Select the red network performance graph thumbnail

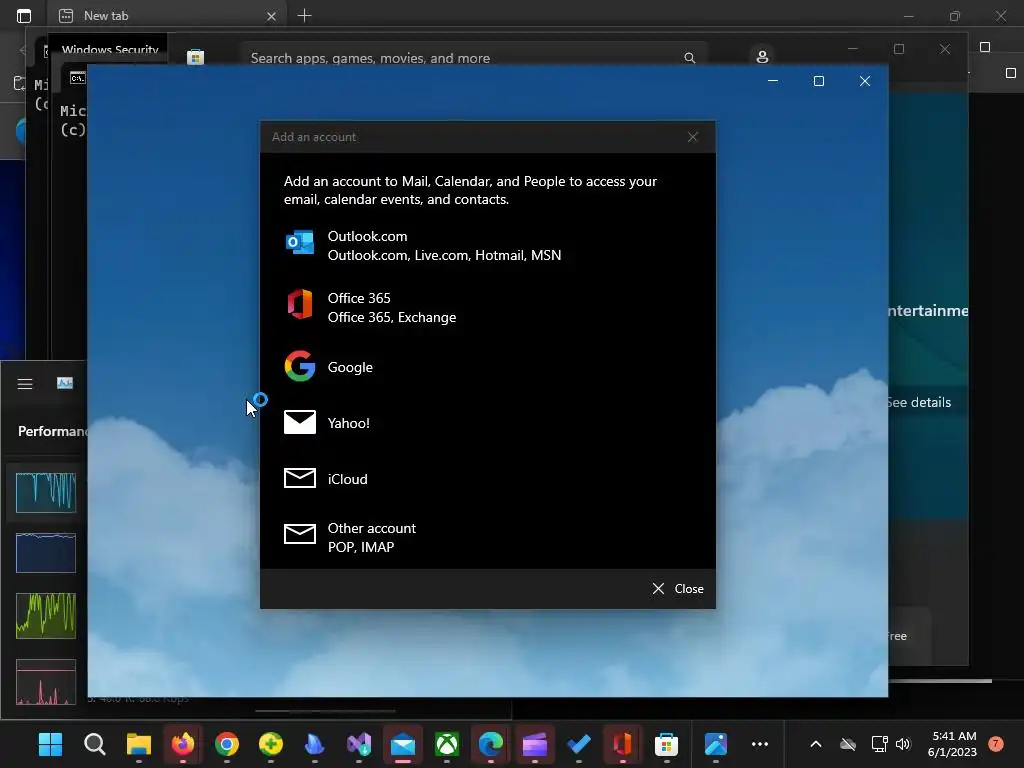tap(46, 682)
